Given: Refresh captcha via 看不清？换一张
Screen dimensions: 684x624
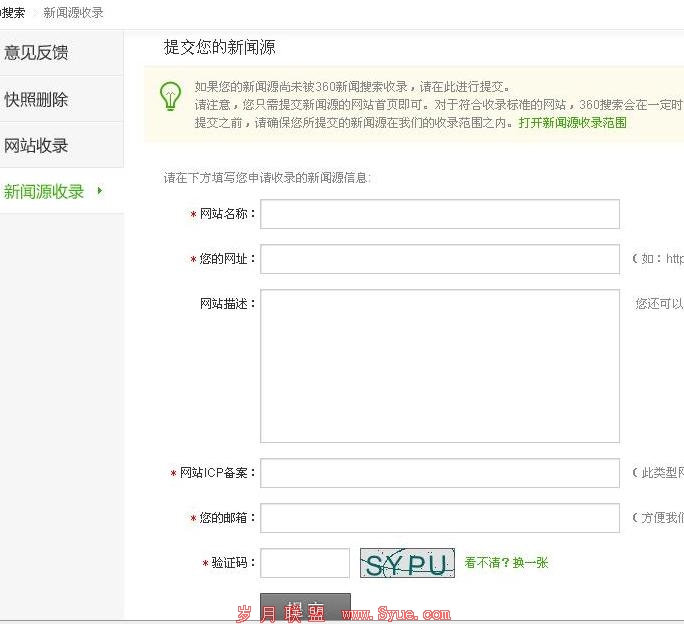Looking at the screenshot, I should pyautogui.click(x=506, y=562).
